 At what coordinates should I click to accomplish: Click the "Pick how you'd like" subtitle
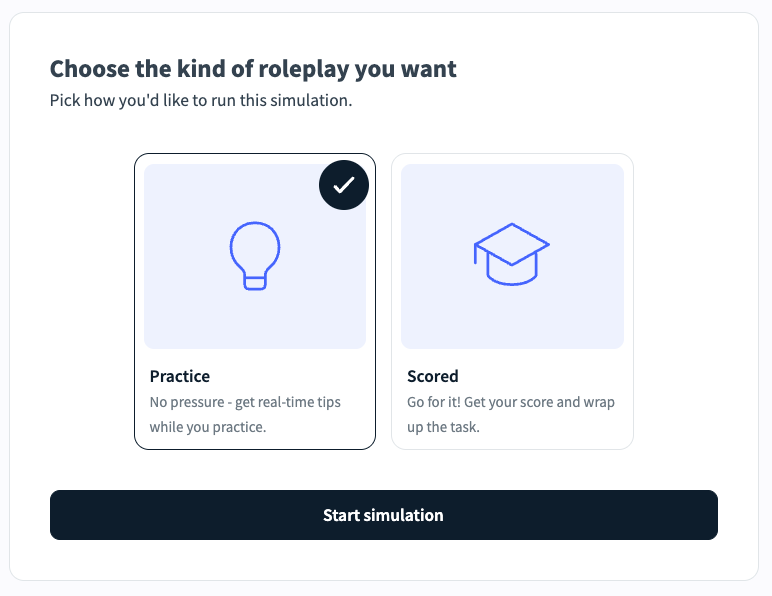[201, 101]
